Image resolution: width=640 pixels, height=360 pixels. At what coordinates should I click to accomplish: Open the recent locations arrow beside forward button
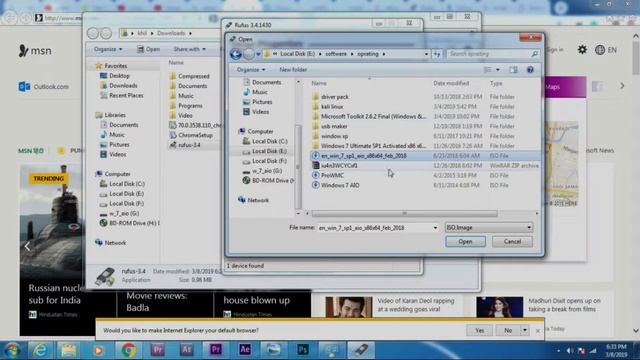(x=258, y=54)
